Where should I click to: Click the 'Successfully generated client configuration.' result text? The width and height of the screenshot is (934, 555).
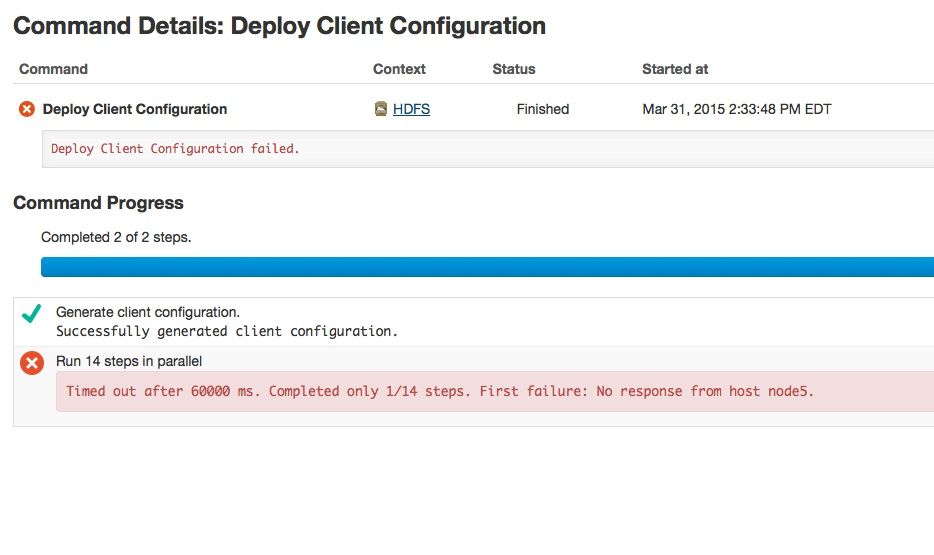[227, 331]
